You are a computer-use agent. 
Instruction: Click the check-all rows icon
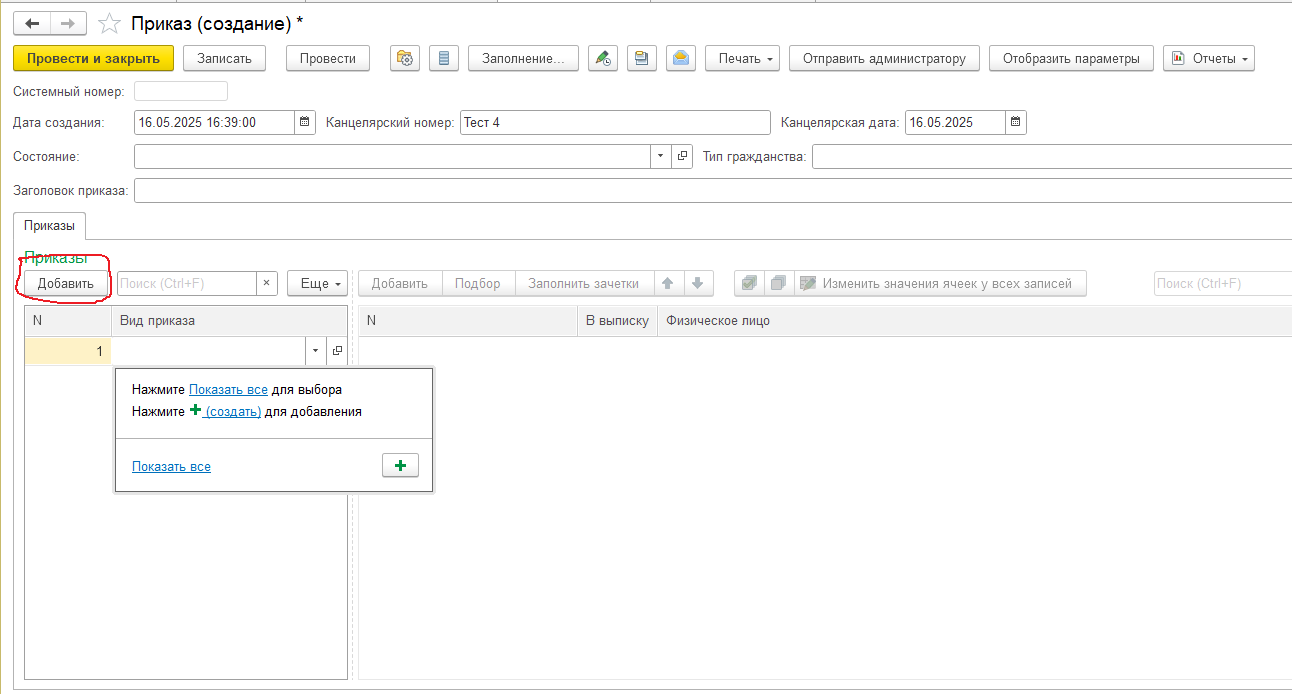[x=749, y=284]
